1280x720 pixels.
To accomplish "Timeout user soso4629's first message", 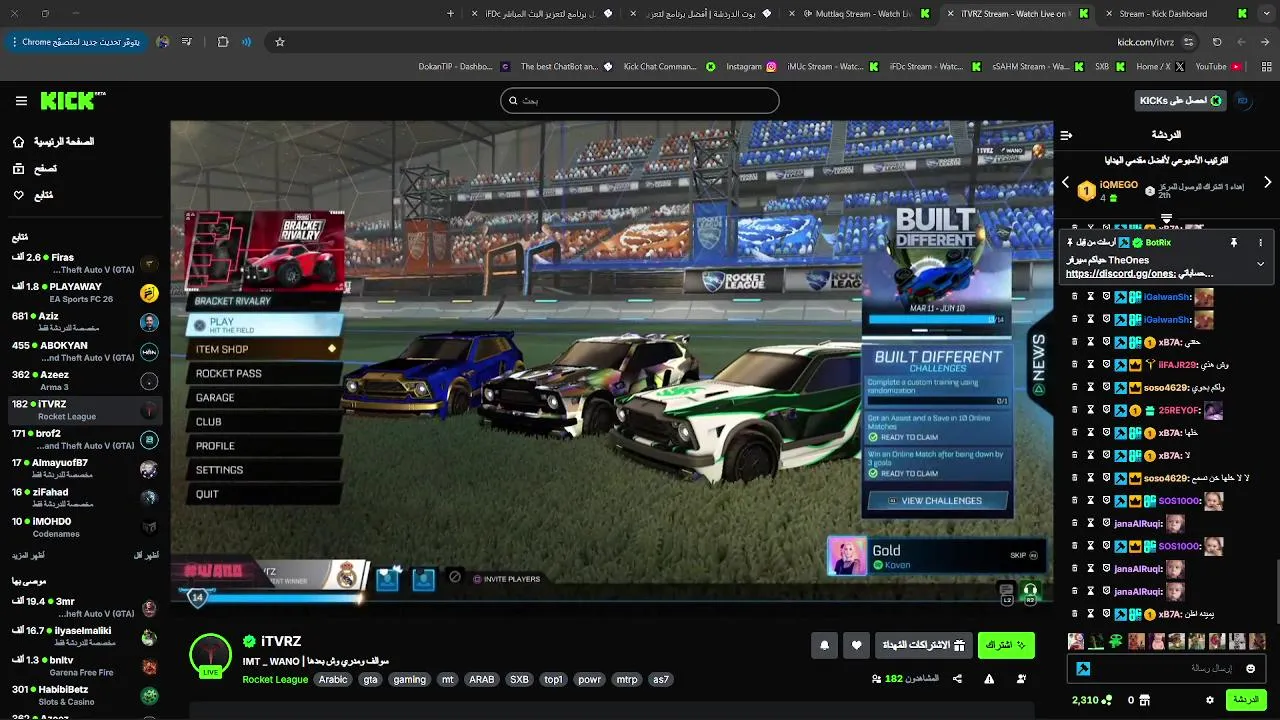I will point(1091,388).
